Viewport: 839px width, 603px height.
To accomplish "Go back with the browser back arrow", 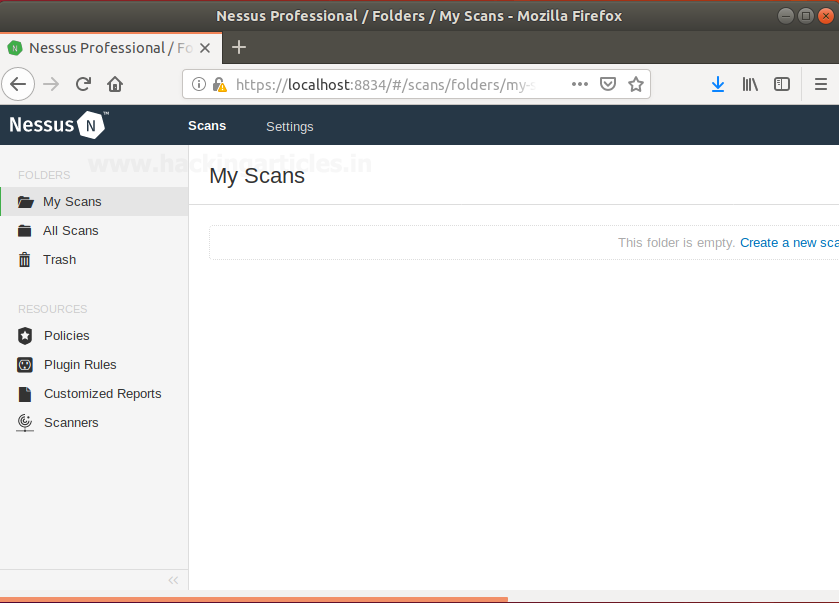I will (x=18, y=85).
